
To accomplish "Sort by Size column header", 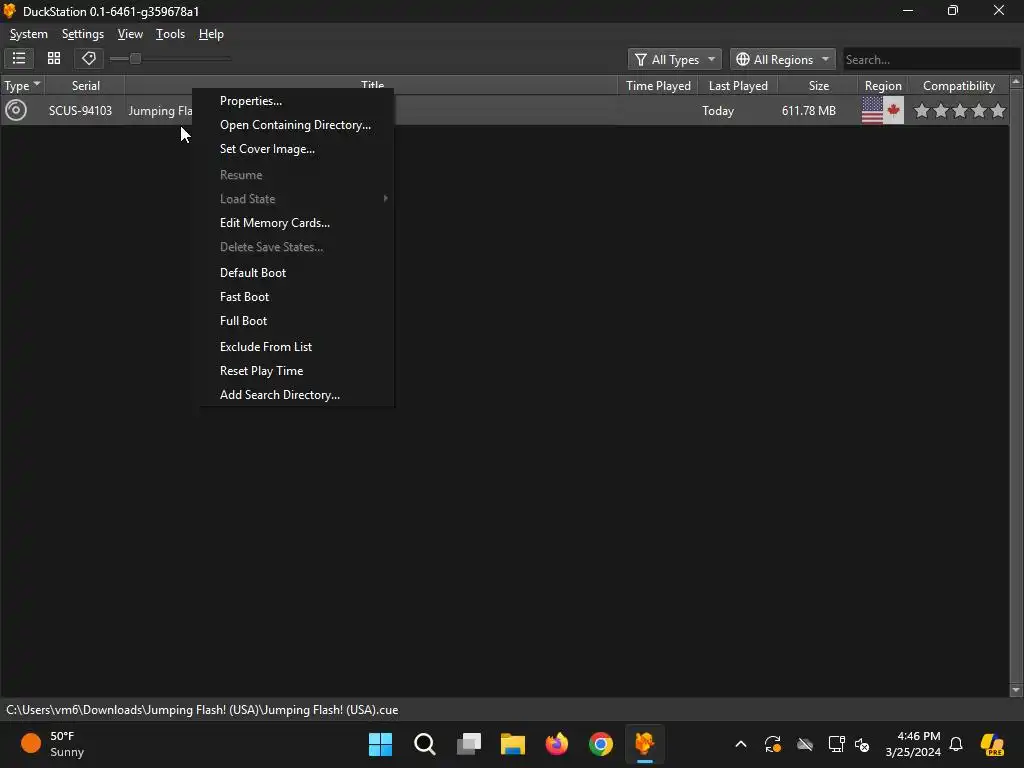I will (x=818, y=86).
